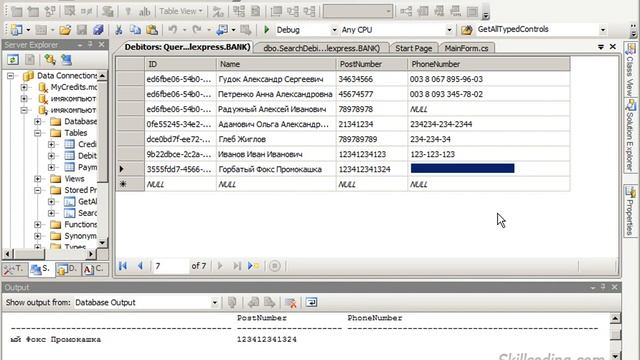Click the Navigate Backward icon
This screenshot has height=360, width=640.
click(x=222, y=30)
